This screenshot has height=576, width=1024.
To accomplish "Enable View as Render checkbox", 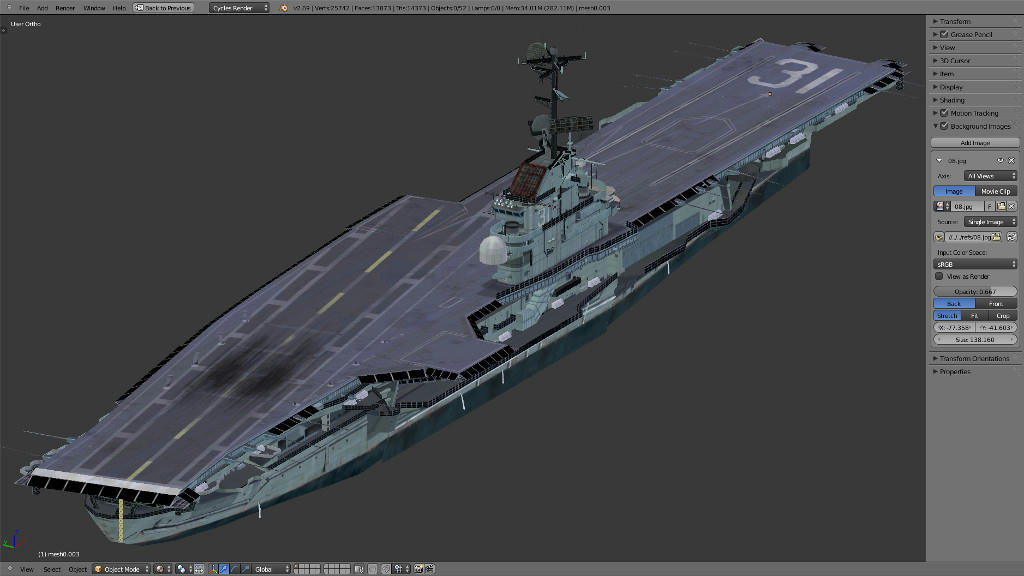I will click(x=939, y=276).
